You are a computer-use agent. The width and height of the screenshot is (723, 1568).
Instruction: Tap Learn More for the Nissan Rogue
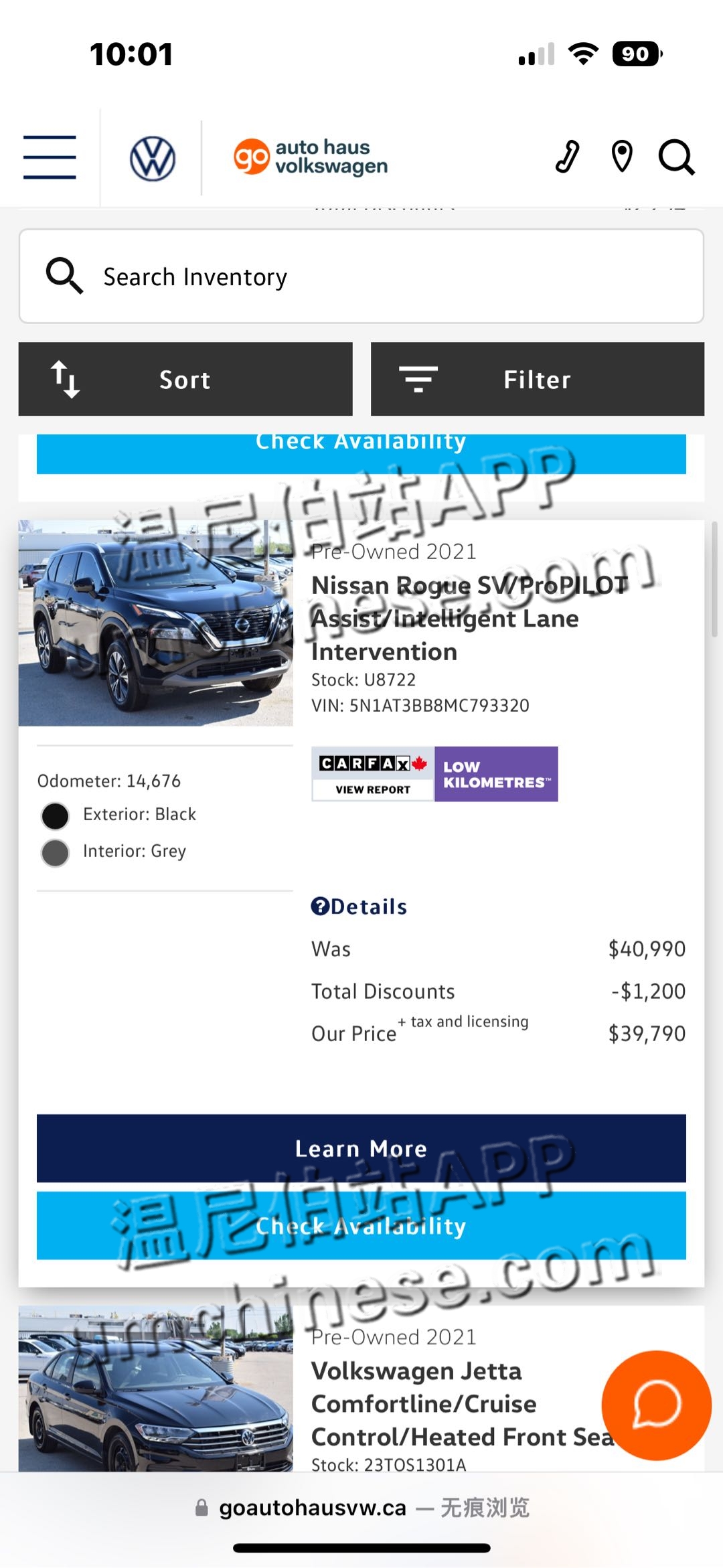click(361, 1148)
